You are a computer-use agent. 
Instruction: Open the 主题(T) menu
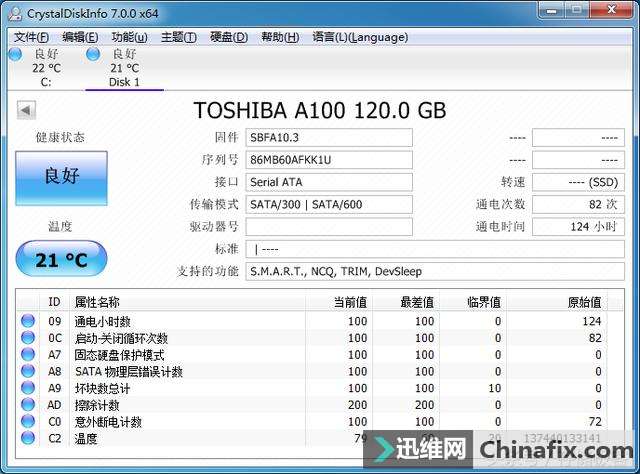tap(178, 38)
